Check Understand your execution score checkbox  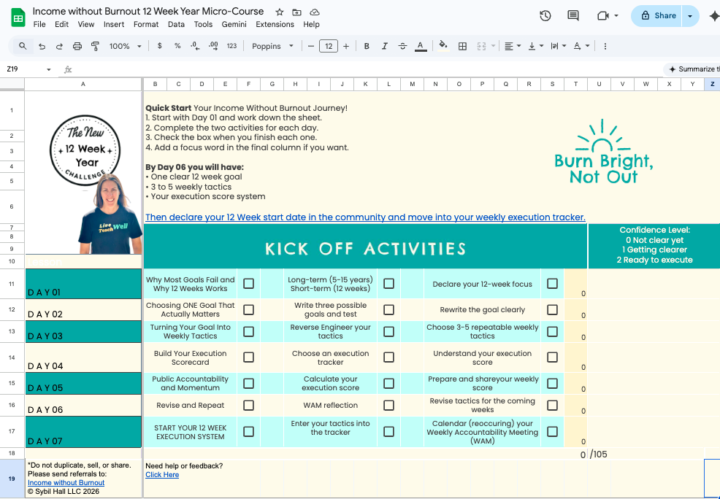[x=552, y=357]
